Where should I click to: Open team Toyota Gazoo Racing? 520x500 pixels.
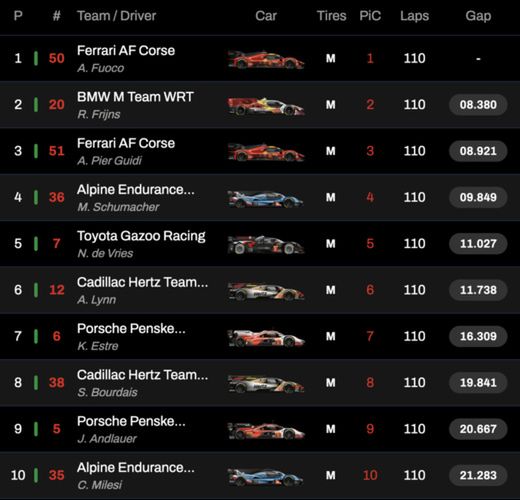pos(141,236)
